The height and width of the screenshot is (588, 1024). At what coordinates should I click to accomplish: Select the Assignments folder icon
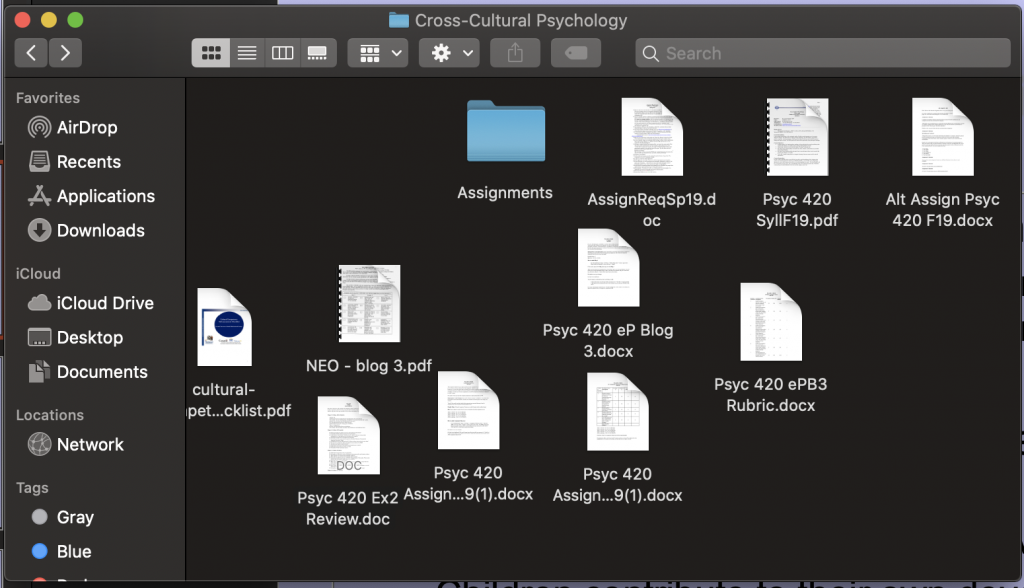coord(505,131)
